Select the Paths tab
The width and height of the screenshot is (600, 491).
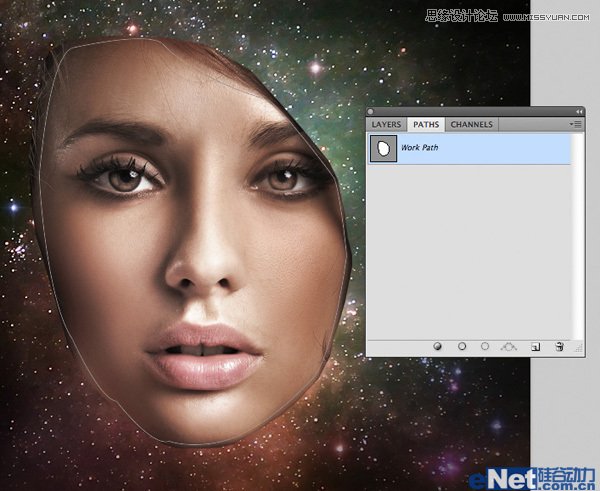point(426,125)
